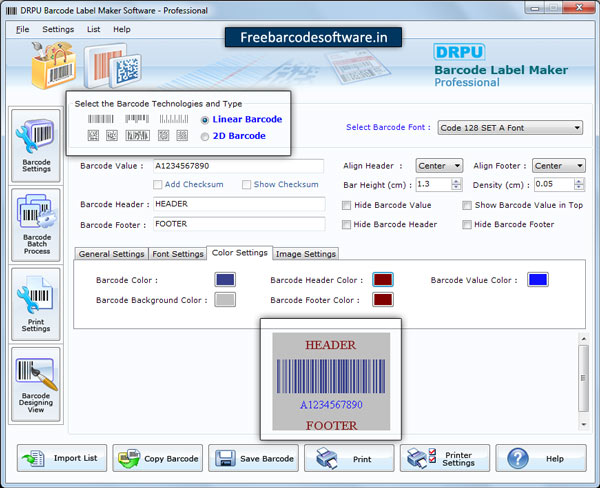Pick the Barcode Header Color swatch
This screenshot has width=600, height=488.
(383, 280)
